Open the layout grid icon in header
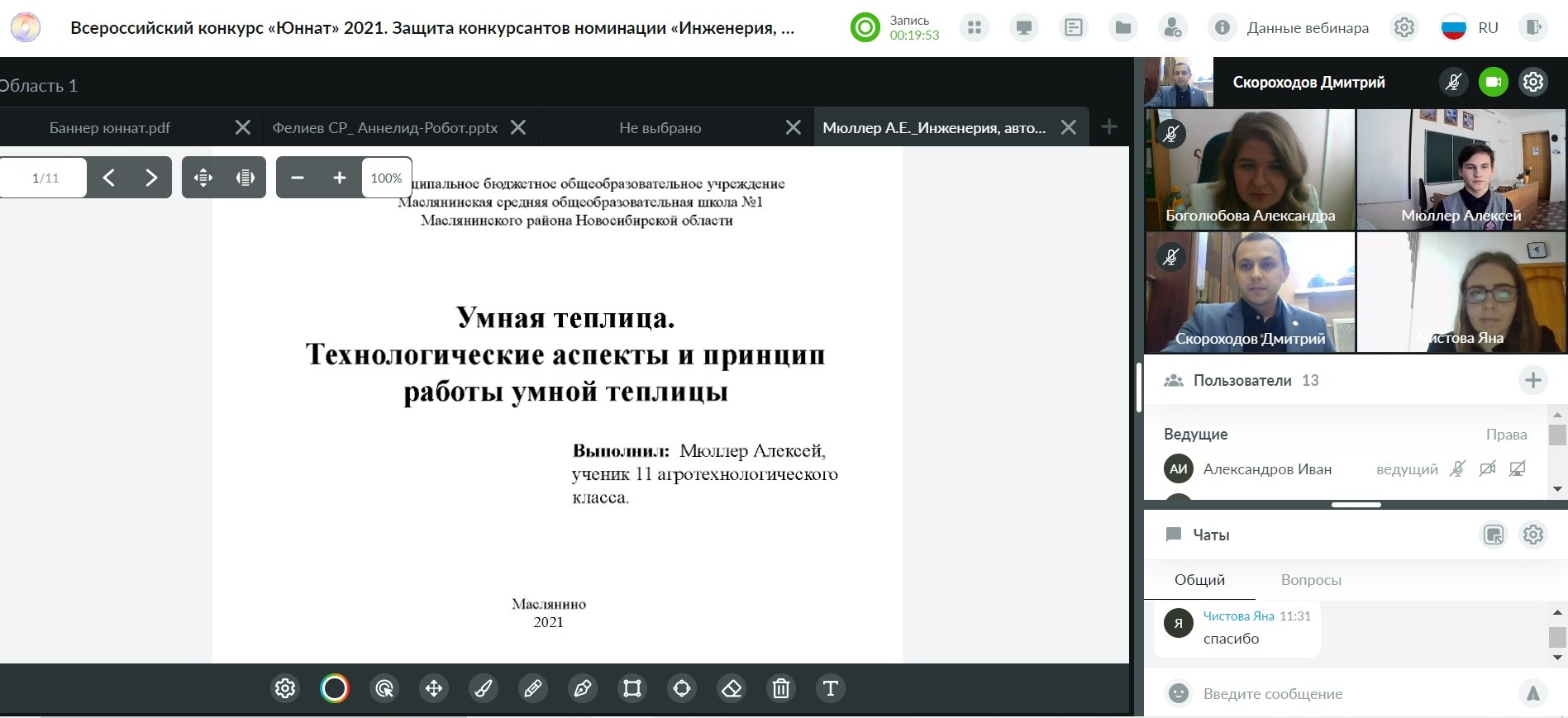Image resolution: width=1568 pixels, height=718 pixels. pyautogui.click(x=975, y=28)
